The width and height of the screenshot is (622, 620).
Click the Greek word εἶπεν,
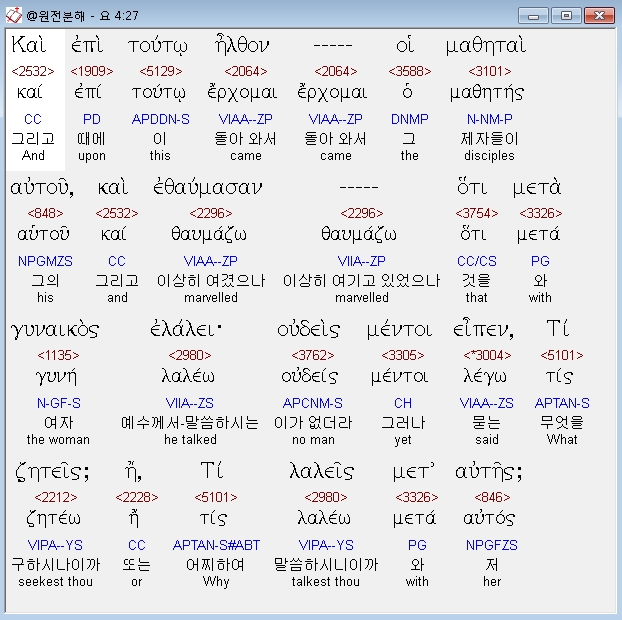pos(484,329)
